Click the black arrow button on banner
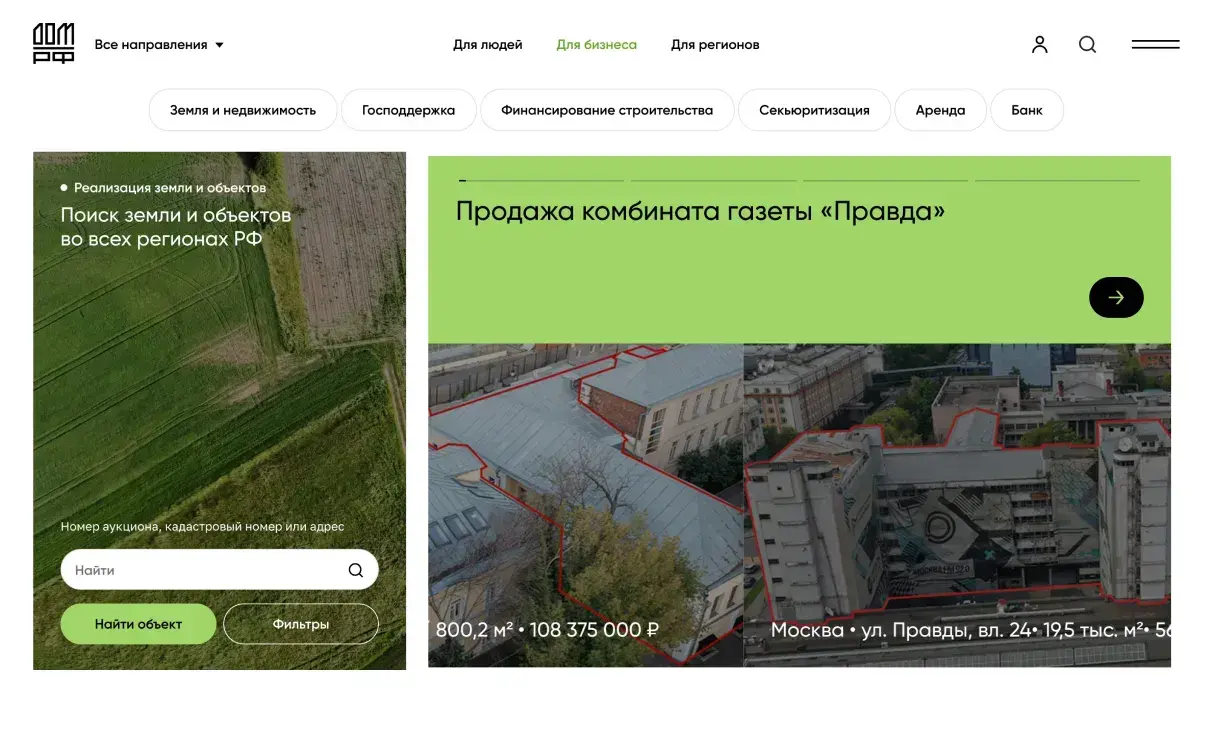The image size is (1212, 736). pyautogui.click(x=1116, y=297)
